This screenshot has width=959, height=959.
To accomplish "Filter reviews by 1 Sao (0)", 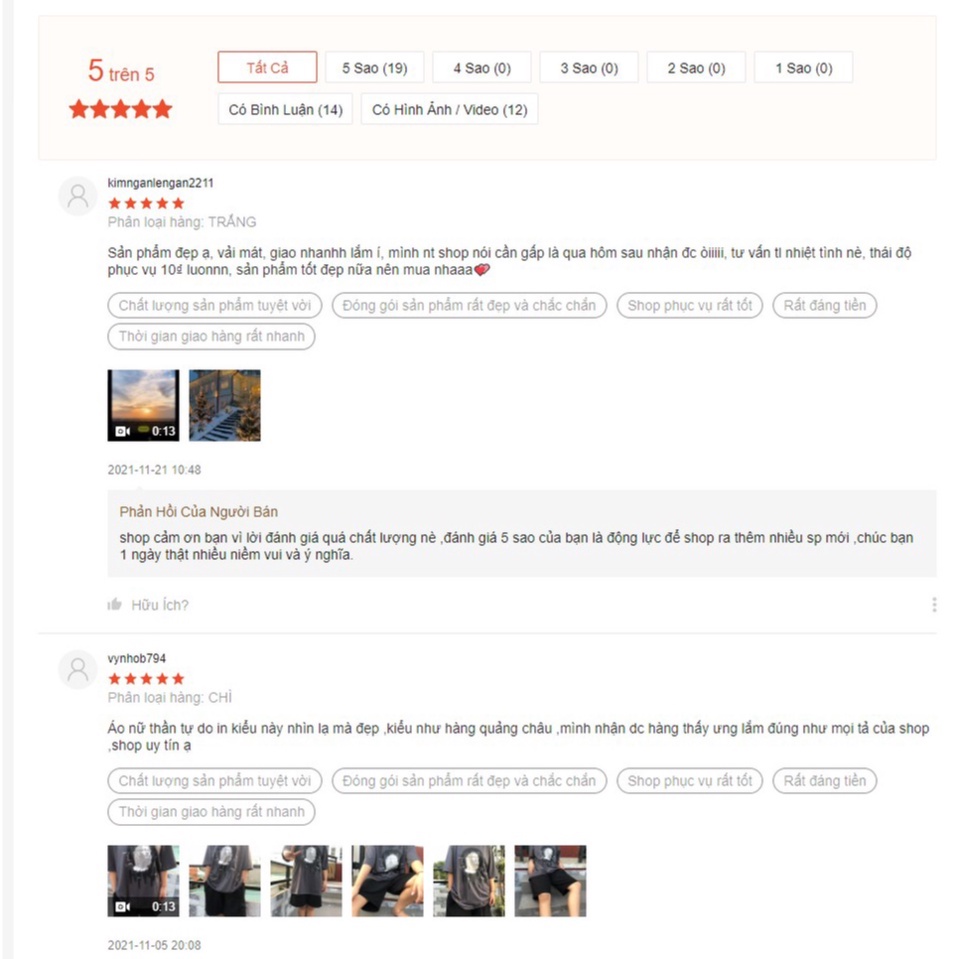I will 804,67.
